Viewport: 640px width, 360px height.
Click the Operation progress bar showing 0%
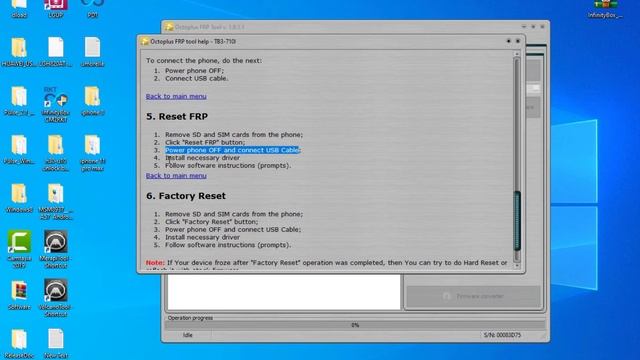point(355,325)
